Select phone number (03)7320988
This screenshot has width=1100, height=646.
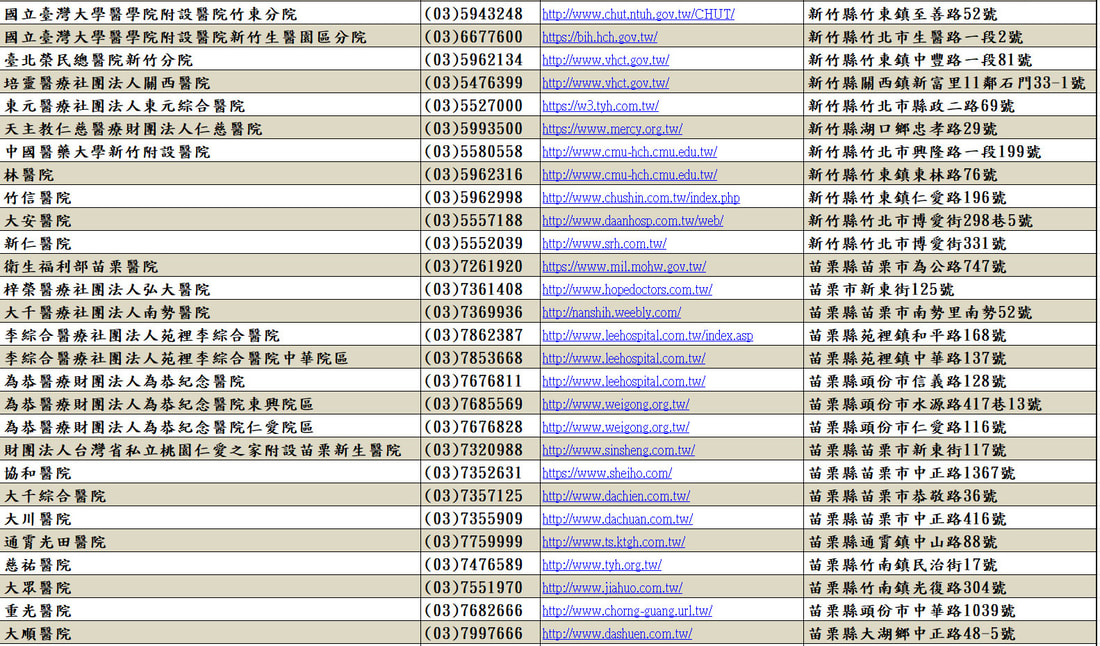pyautogui.click(x=474, y=450)
